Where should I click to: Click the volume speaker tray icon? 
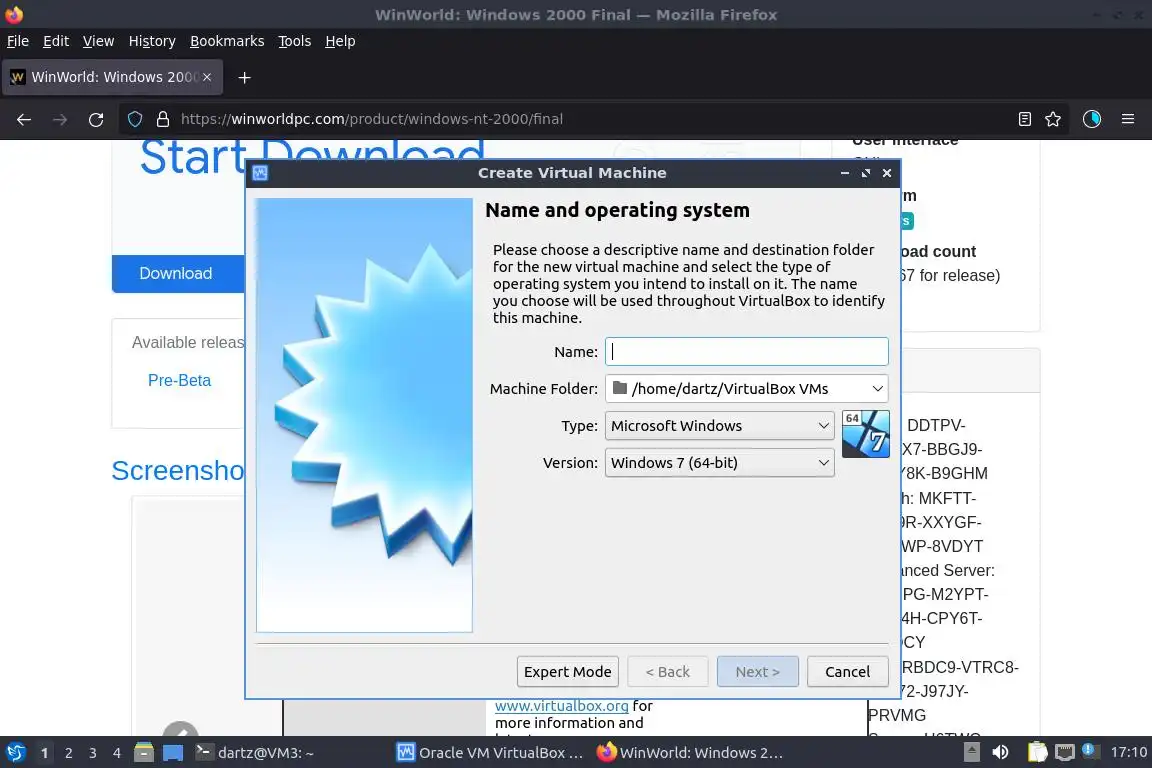(1000, 753)
